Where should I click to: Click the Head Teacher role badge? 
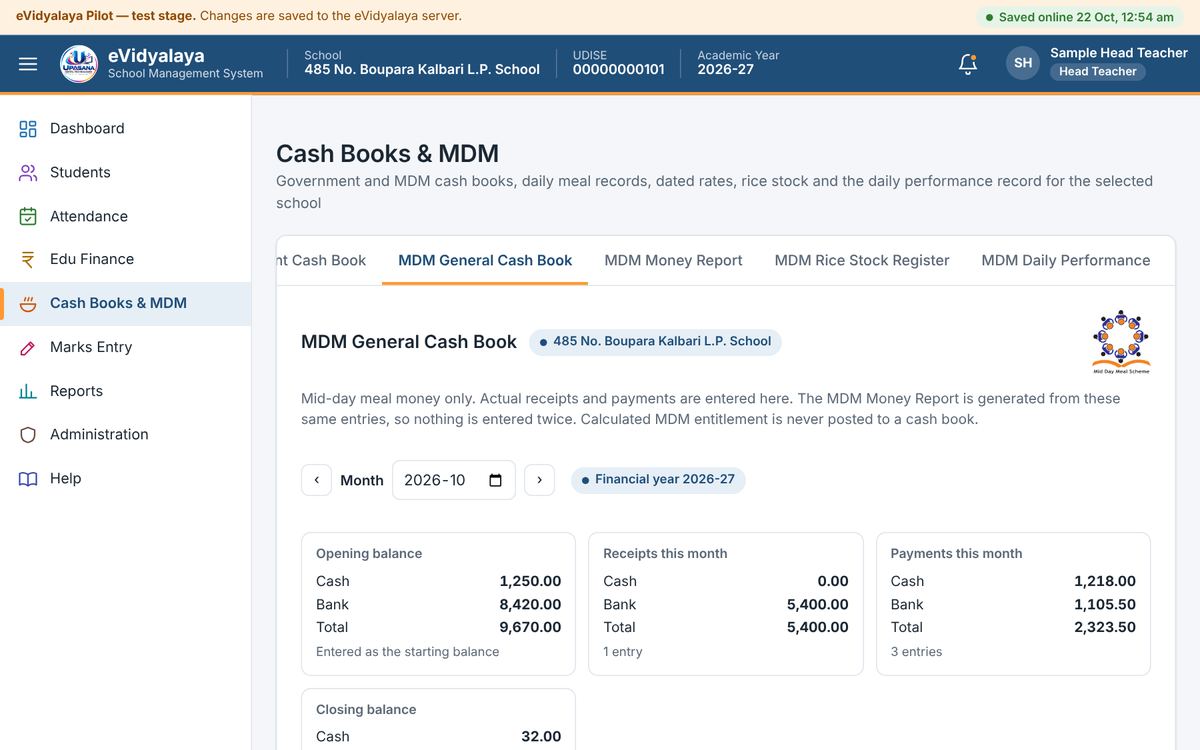tap(1098, 71)
